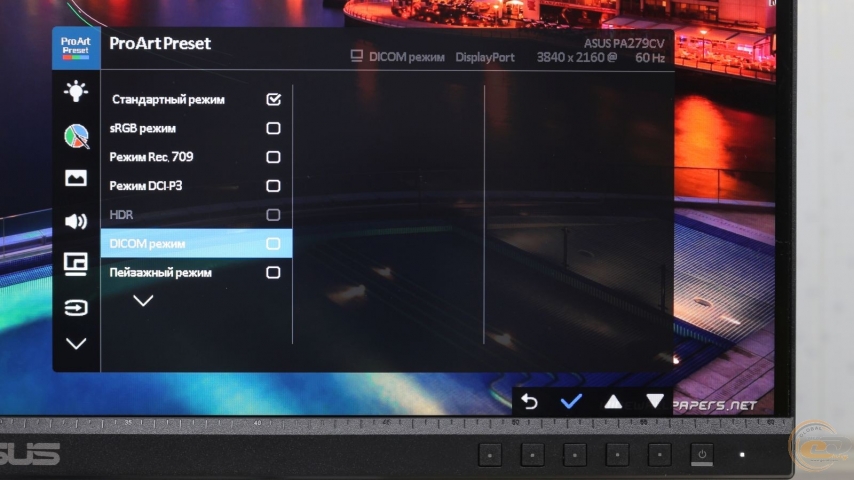Image resolution: width=854 pixels, height=480 pixels.
Task: Enable the Режим Rec. 709 checkbox
Action: (x=273, y=157)
